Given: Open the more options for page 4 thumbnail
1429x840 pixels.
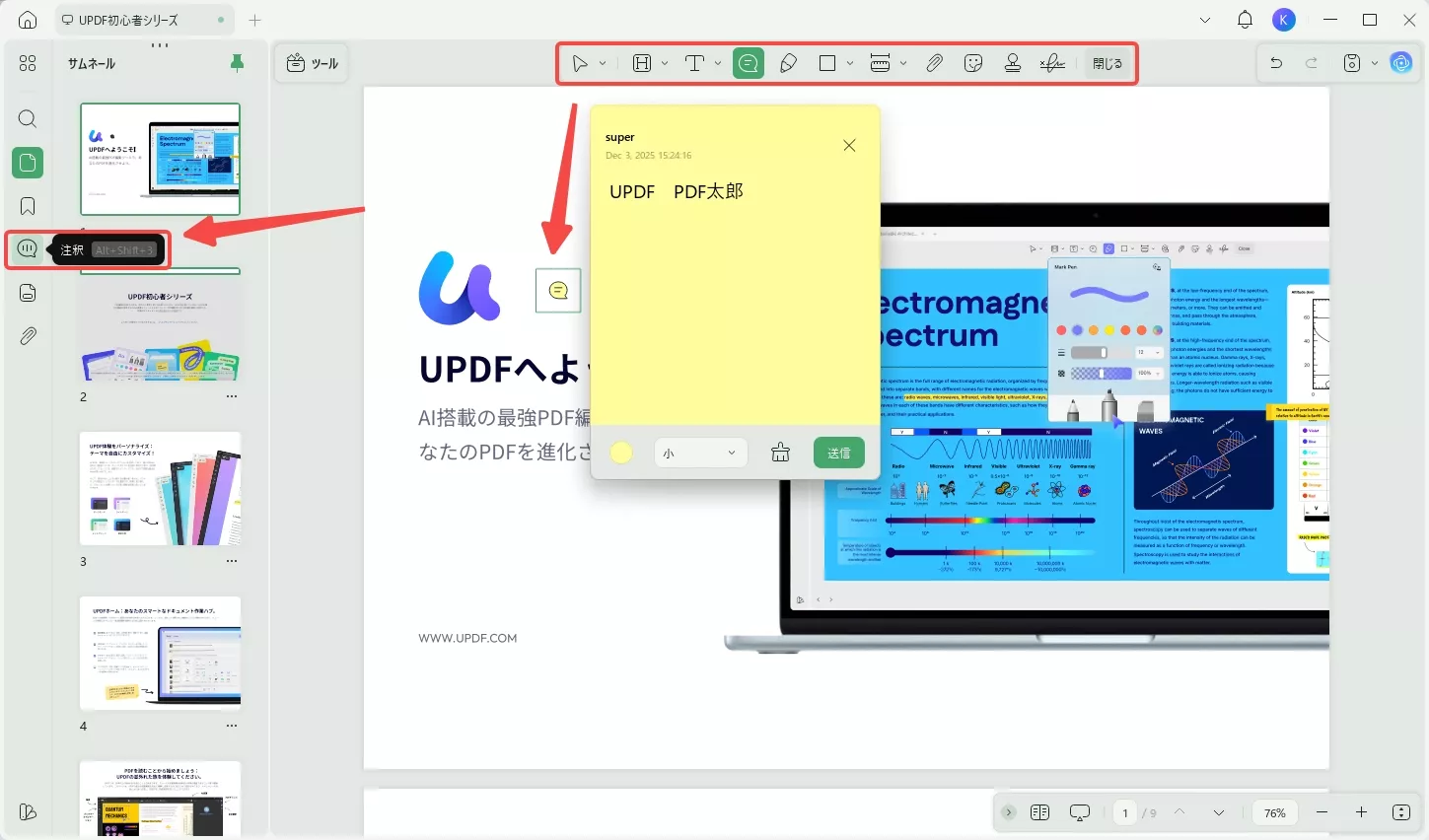Looking at the screenshot, I should (x=232, y=726).
